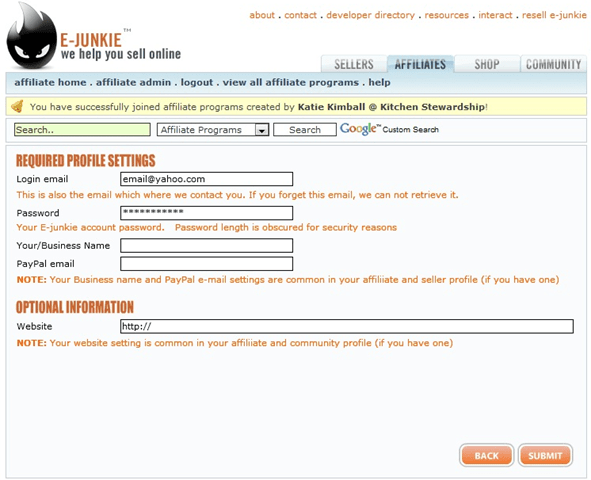
Task: Go to affiliate admin
Action: [x=133, y=82]
